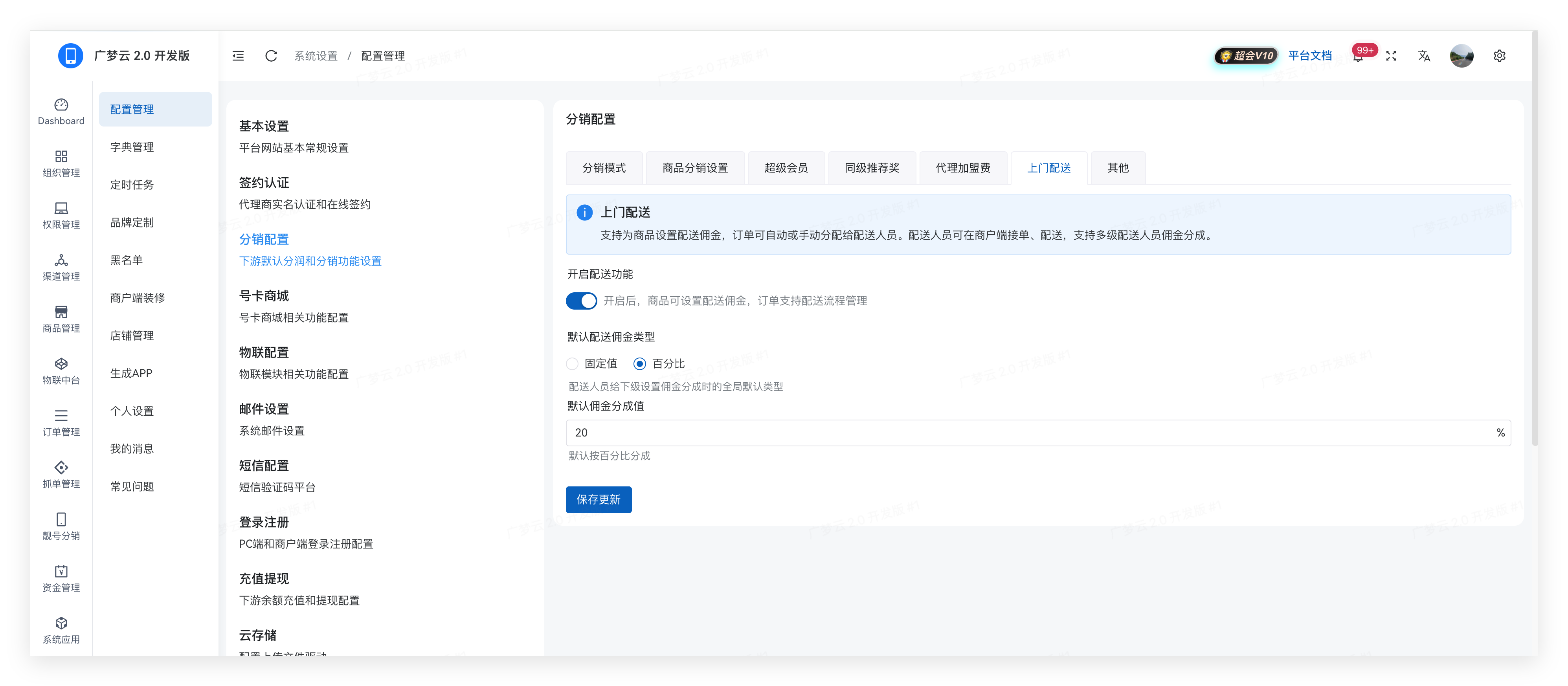Screen dimensions: 1568x686
Task: Disable the 开启配送功能 switch
Action: (x=581, y=301)
